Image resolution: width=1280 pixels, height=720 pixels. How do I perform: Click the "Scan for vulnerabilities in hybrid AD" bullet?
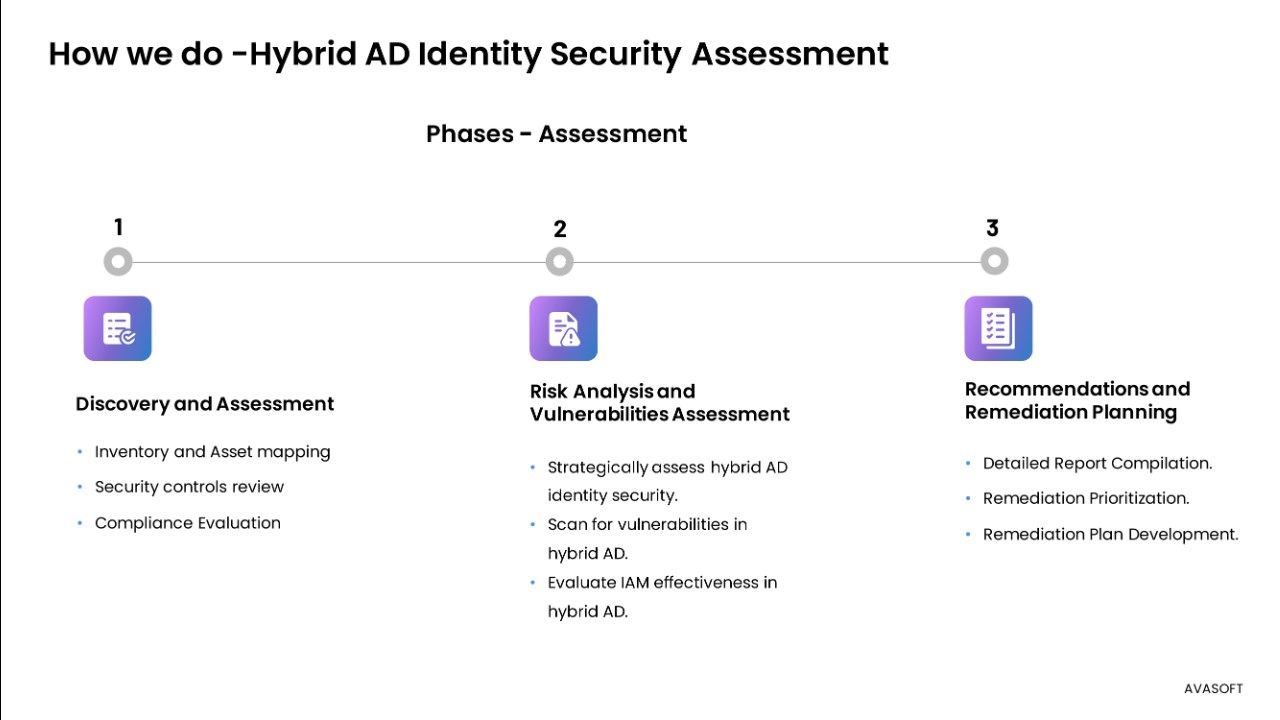coord(646,538)
